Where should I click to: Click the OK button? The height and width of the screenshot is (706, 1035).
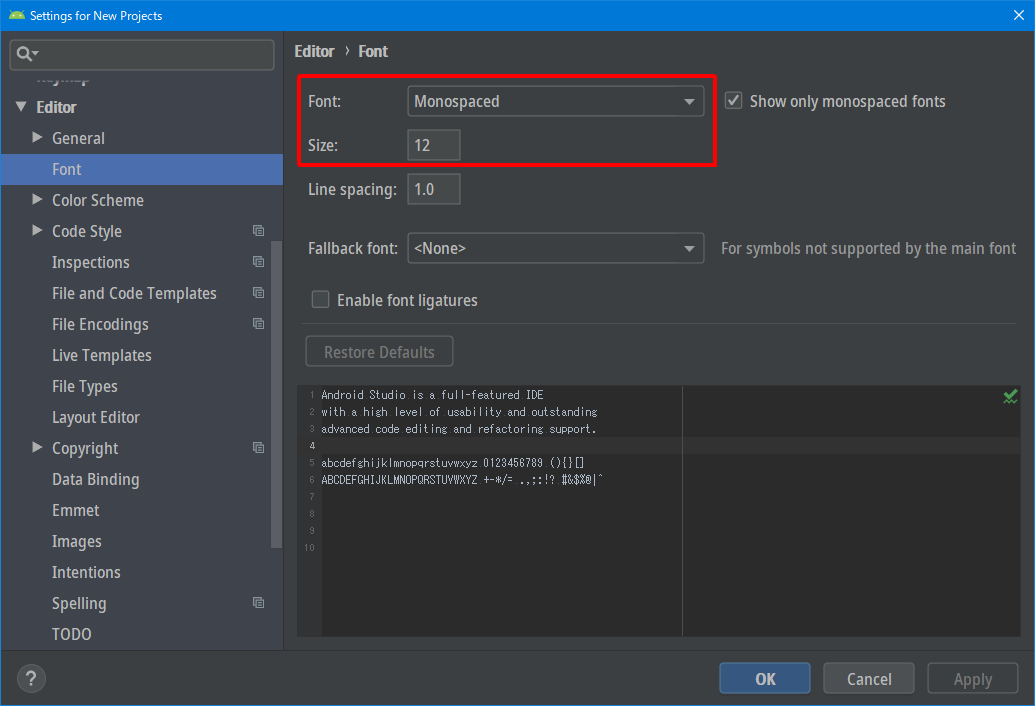pos(764,678)
